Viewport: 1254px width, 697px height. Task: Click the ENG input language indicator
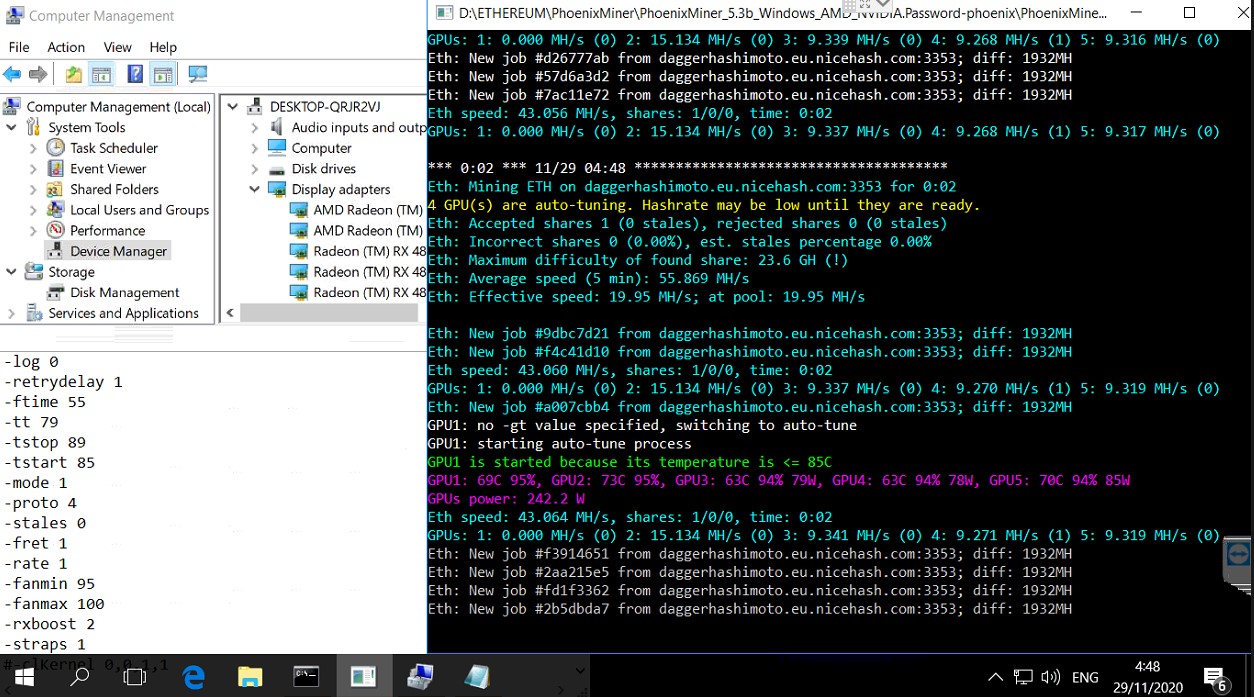pyautogui.click(x=1085, y=677)
